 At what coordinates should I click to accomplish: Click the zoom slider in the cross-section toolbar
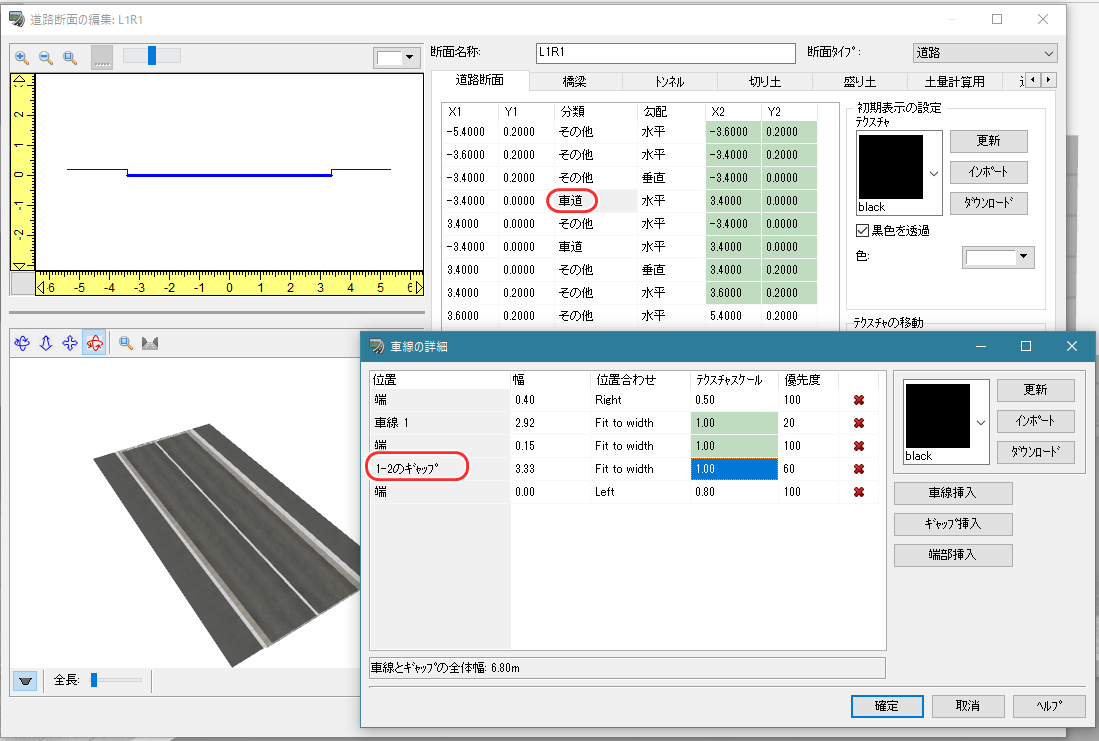pos(152,55)
